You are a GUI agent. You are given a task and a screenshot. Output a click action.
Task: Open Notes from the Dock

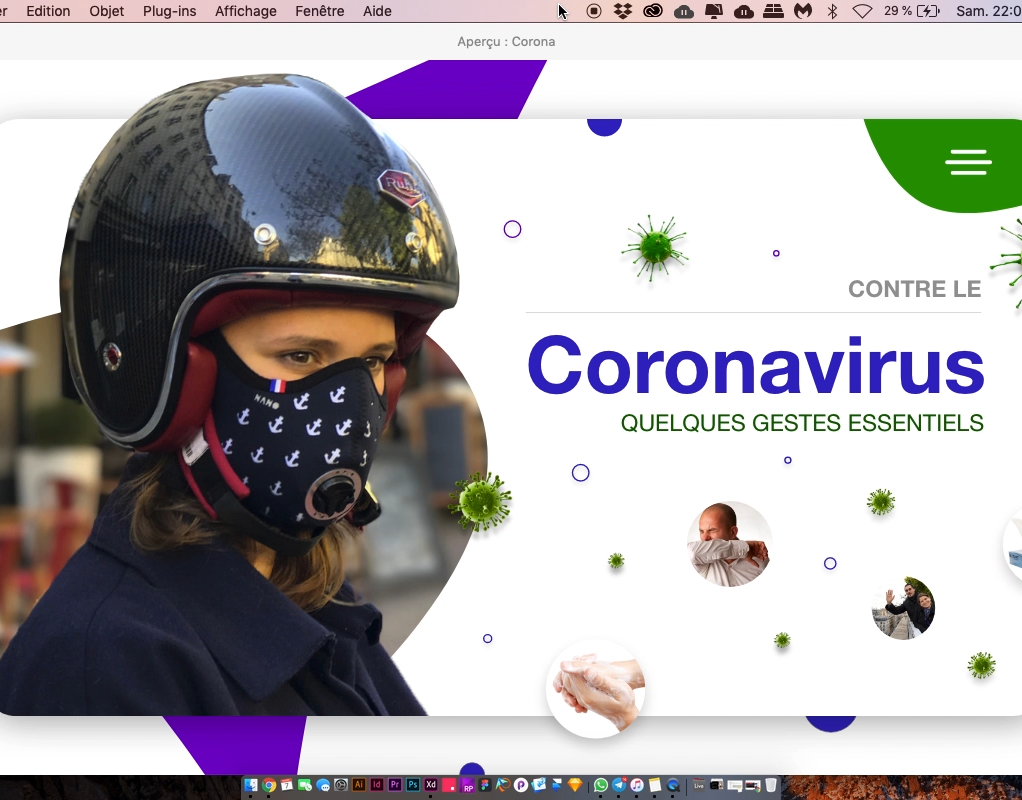click(655, 785)
